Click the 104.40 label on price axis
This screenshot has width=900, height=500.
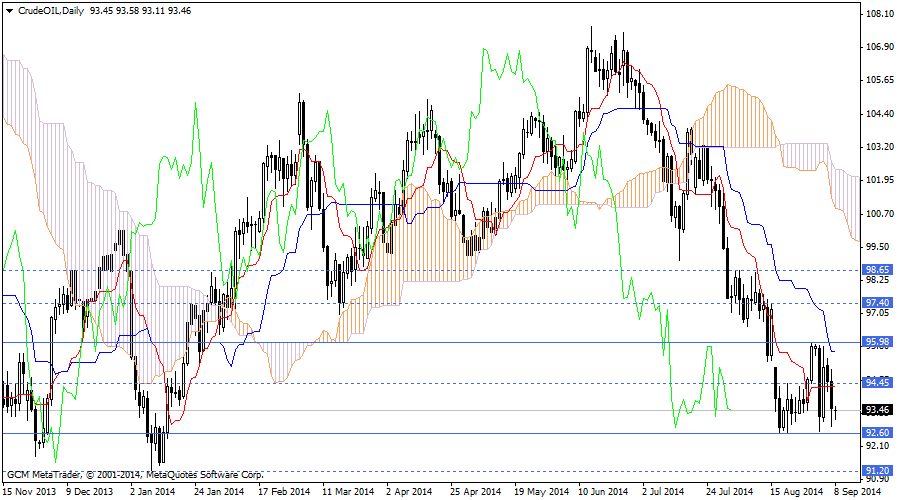point(879,113)
